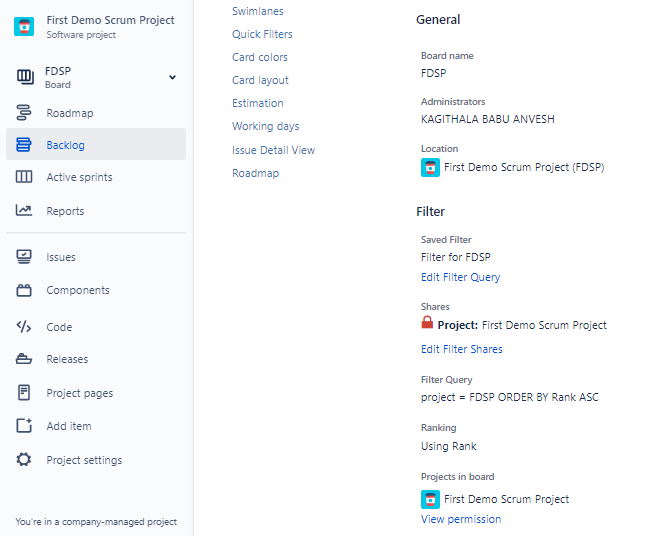Click the Backlog icon in the sidebar
Image resolution: width=657 pixels, height=536 pixels.
(x=24, y=145)
